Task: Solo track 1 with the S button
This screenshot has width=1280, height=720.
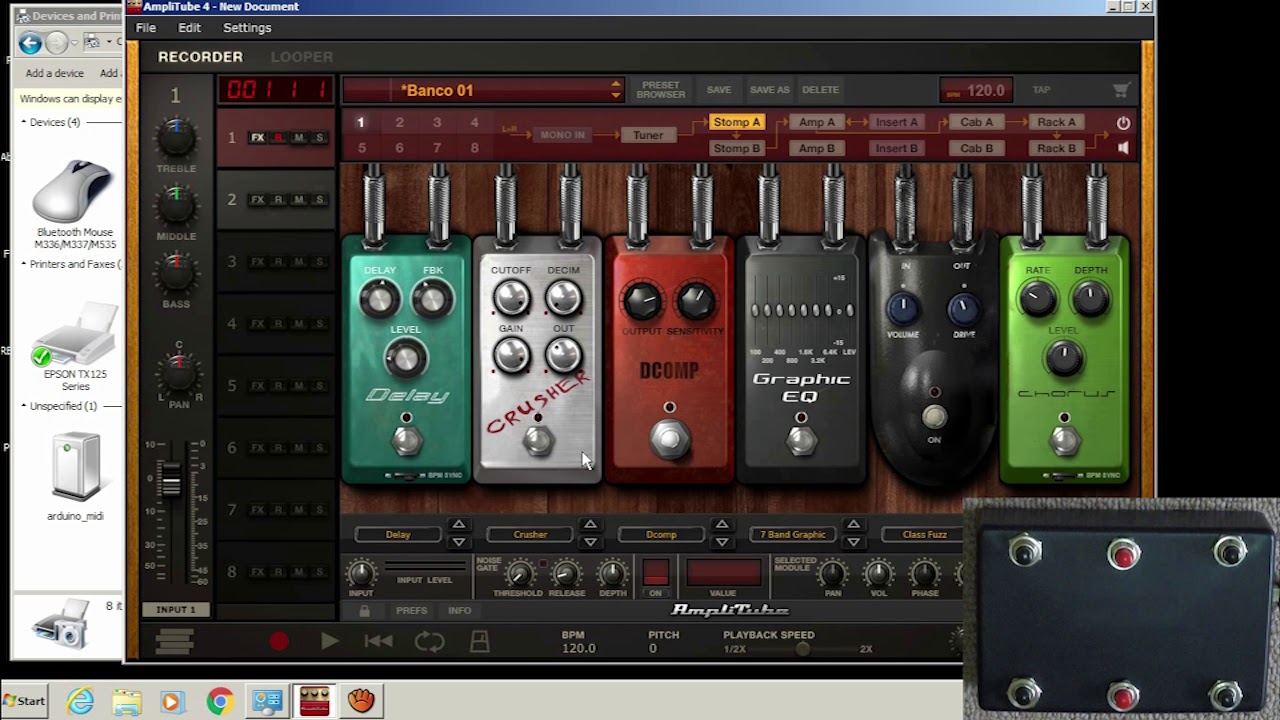Action: pyautogui.click(x=319, y=138)
